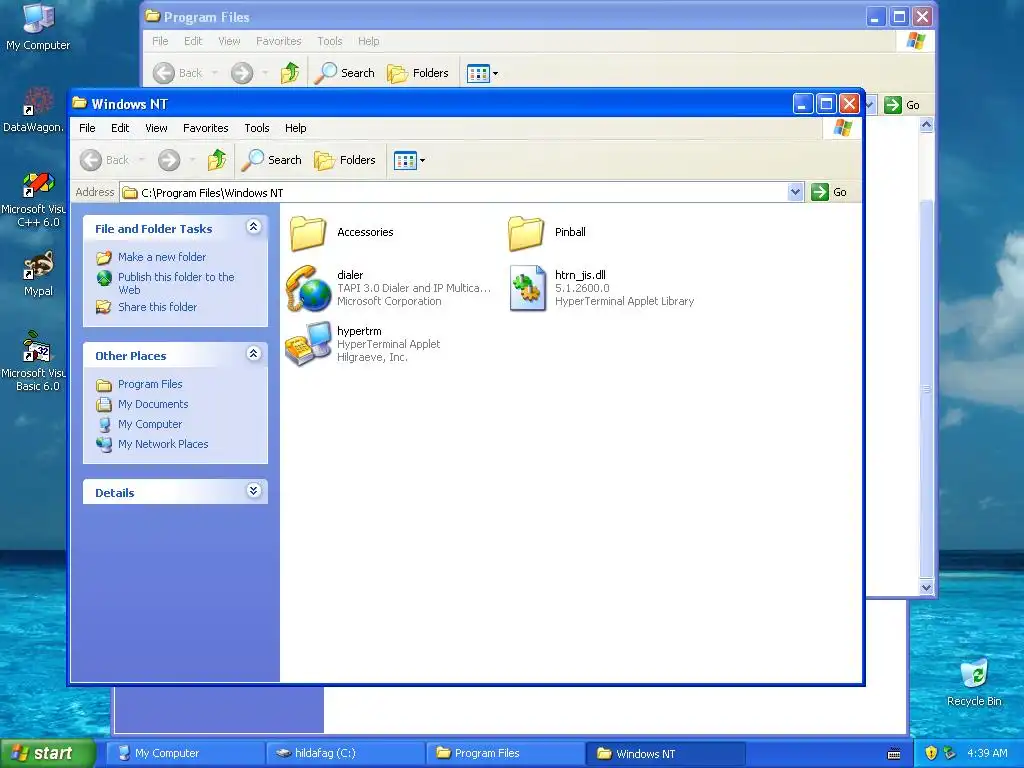Viewport: 1024px width, 768px height.
Task: Open the File menu in Windows NT window
Action: (87, 128)
